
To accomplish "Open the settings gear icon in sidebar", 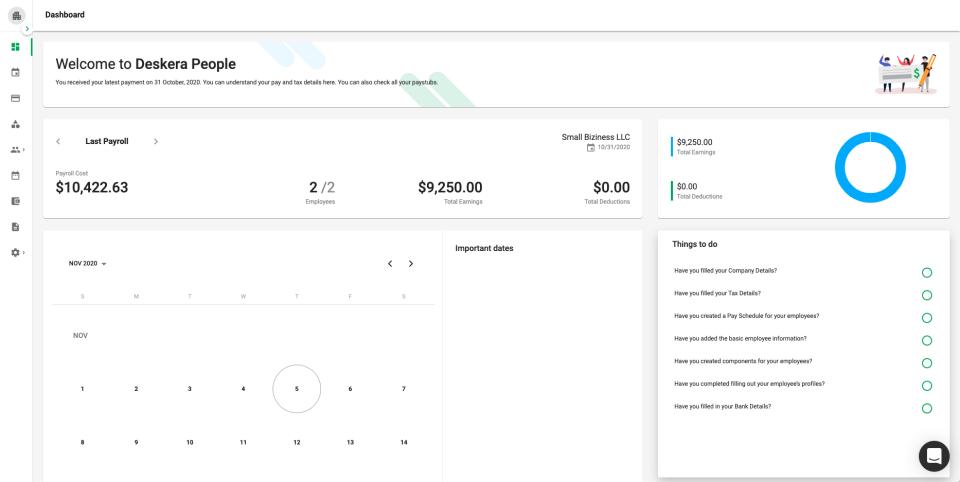I will click(15, 252).
